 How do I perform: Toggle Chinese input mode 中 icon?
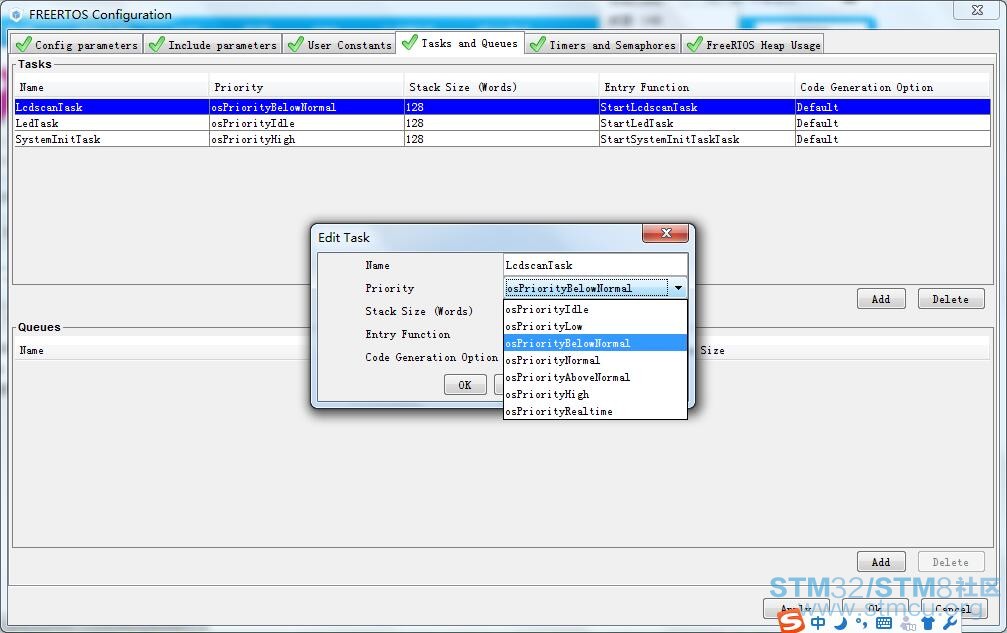coord(818,623)
